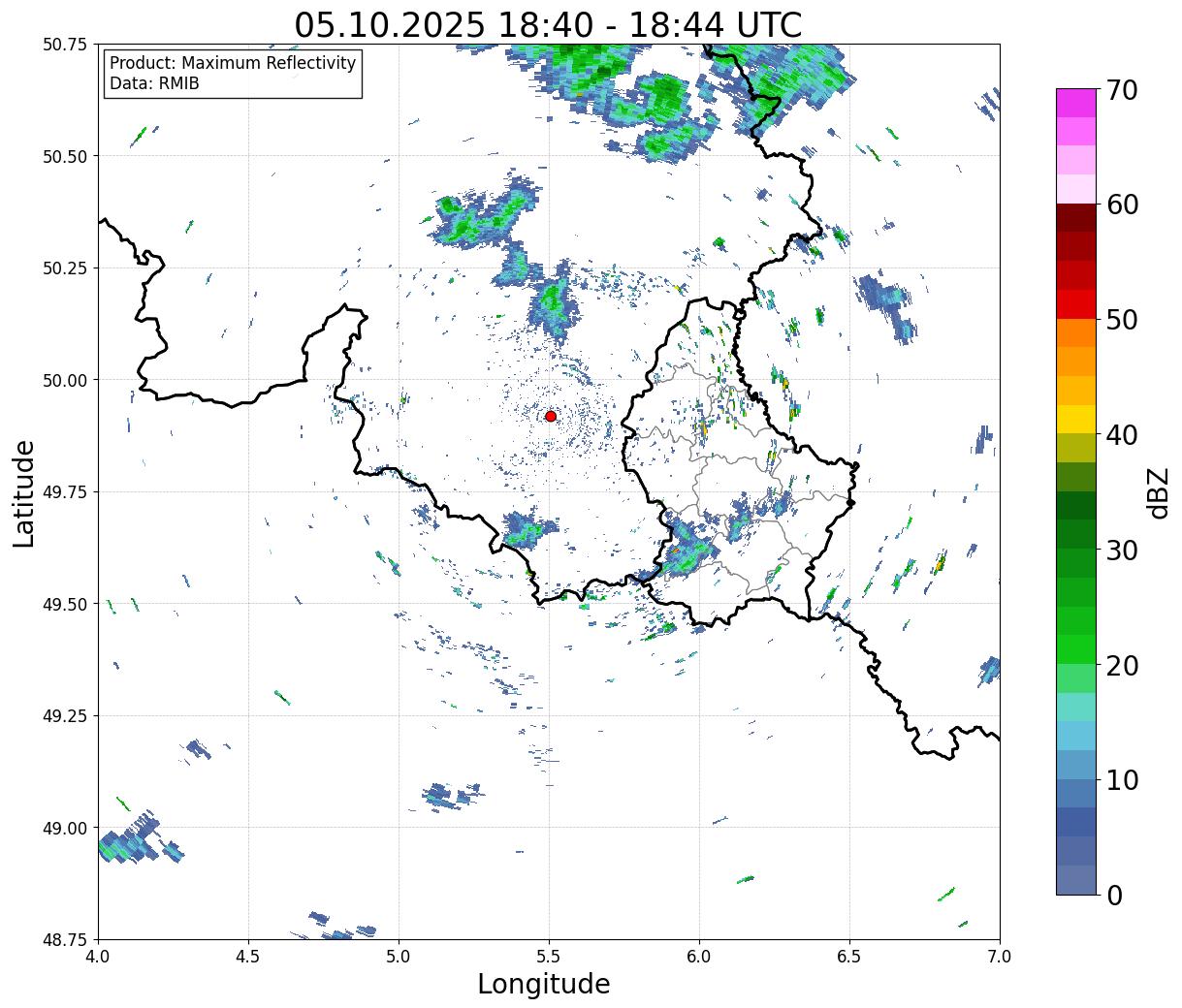
Task: Click the magenta swatch at top of colorbar
Action: [x=1076, y=103]
